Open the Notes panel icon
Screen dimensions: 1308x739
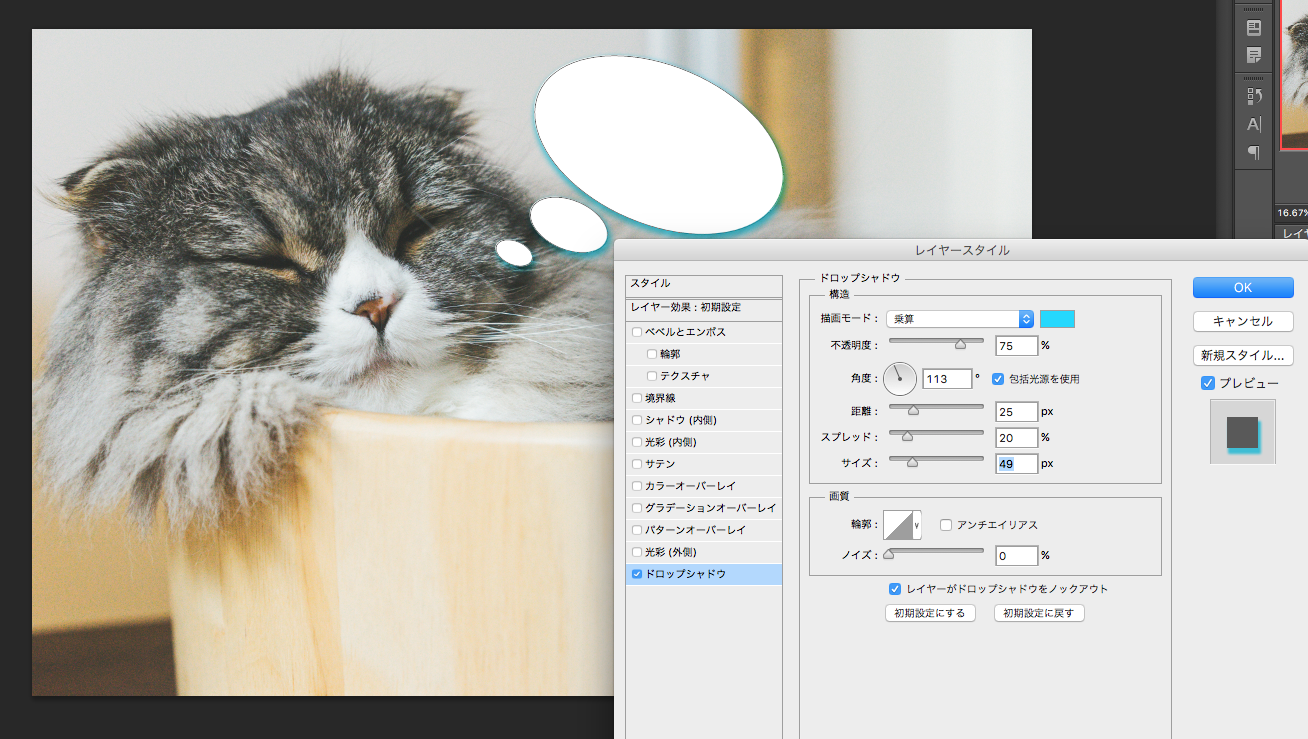tap(1253, 55)
